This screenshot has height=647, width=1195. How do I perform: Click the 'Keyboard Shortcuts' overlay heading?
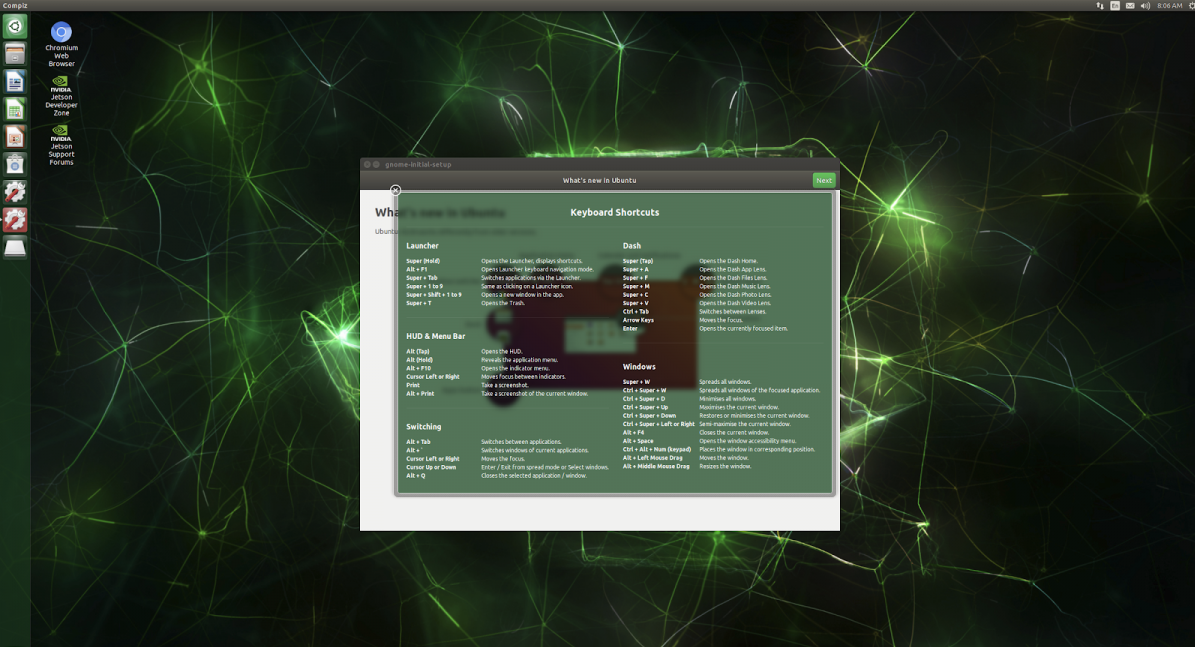614,213
